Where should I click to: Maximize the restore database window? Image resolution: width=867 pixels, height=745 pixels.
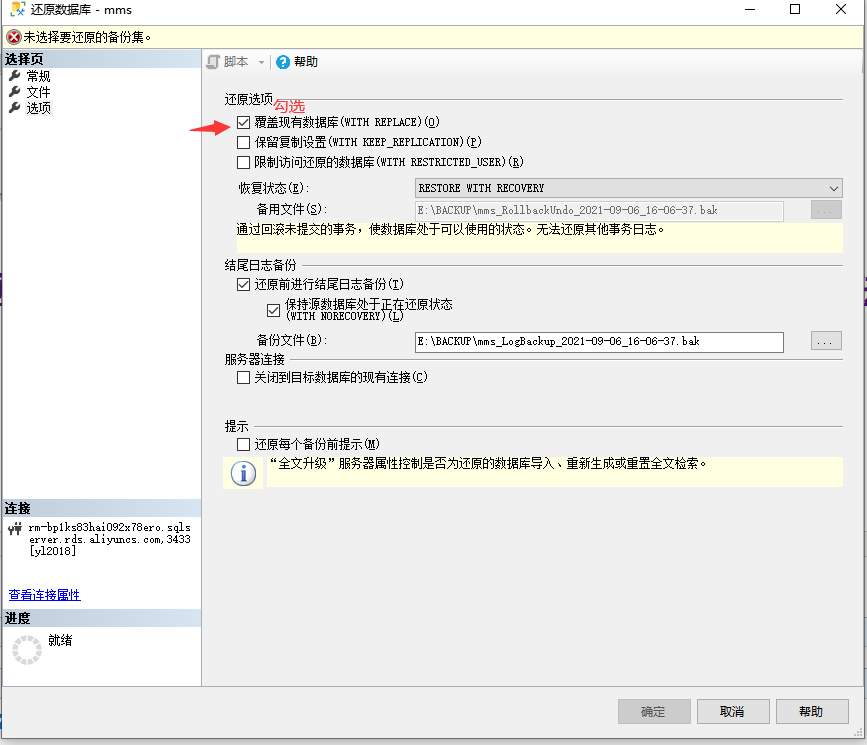(795, 9)
